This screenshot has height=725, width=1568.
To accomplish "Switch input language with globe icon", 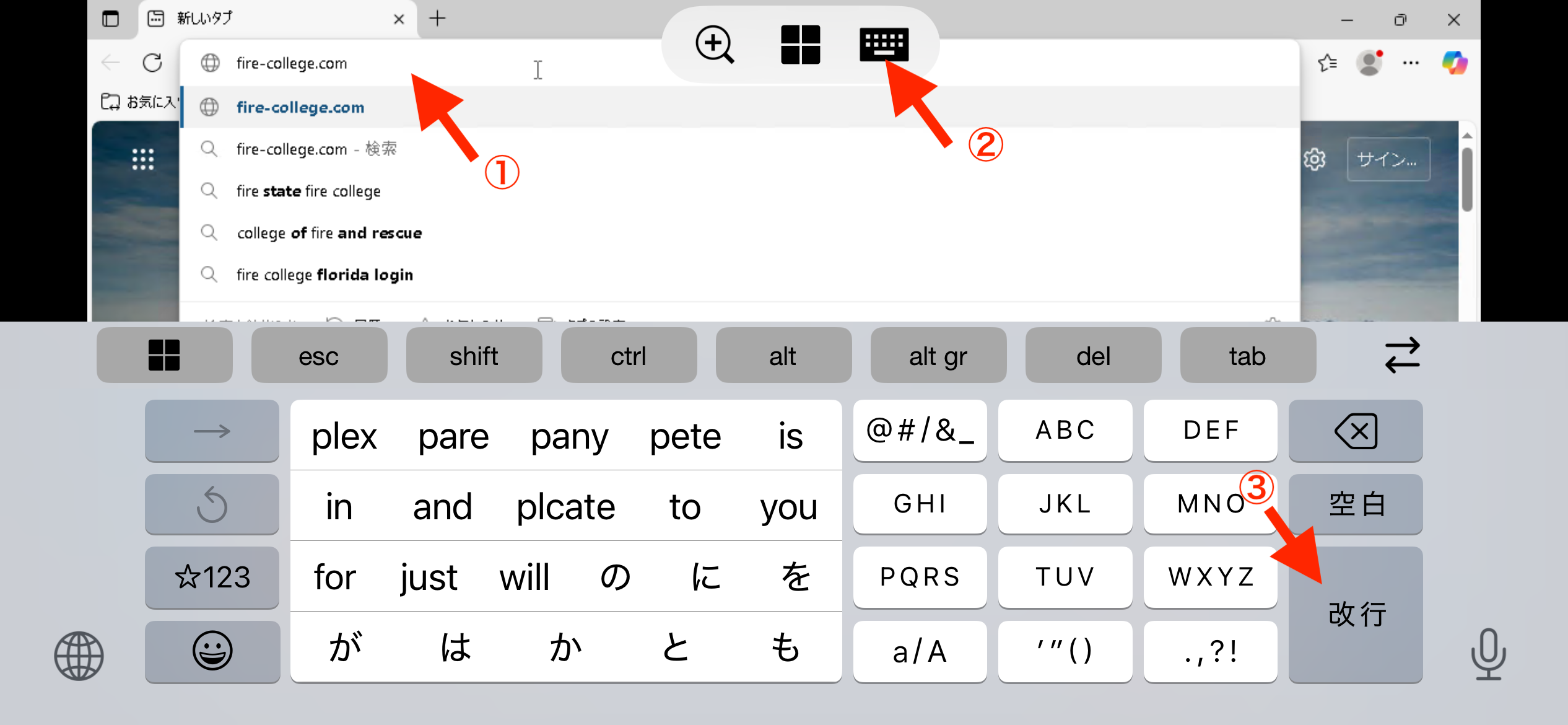I will 79,656.
